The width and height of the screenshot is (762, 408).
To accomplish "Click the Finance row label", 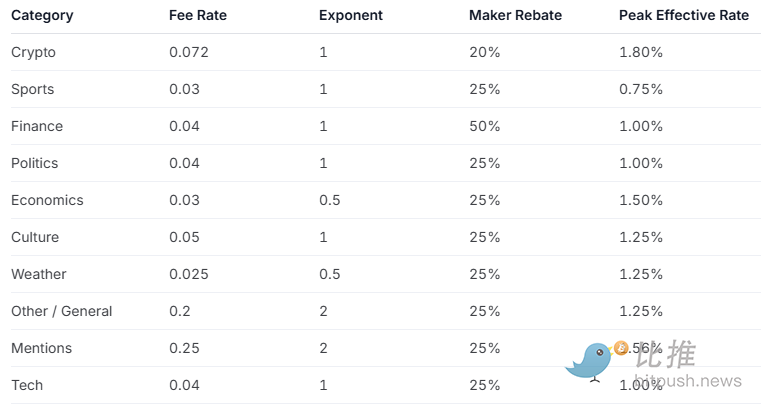I will click(x=37, y=126).
